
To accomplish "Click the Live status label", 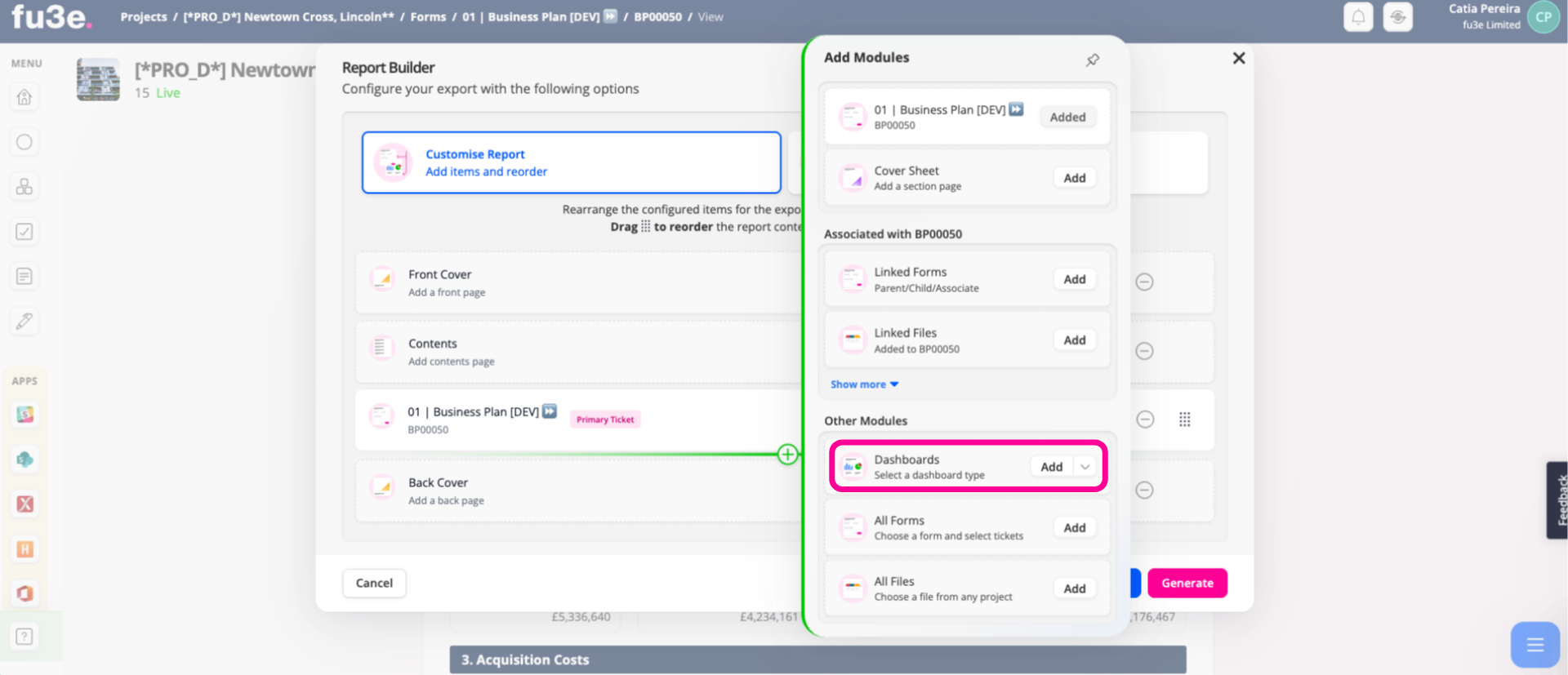I will [x=168, y=93].
